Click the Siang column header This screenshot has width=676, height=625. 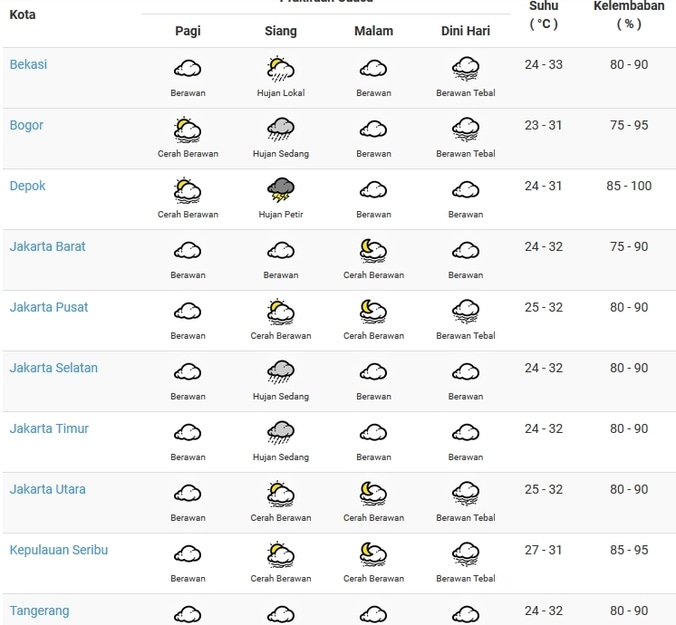click(x=280, y=31)
